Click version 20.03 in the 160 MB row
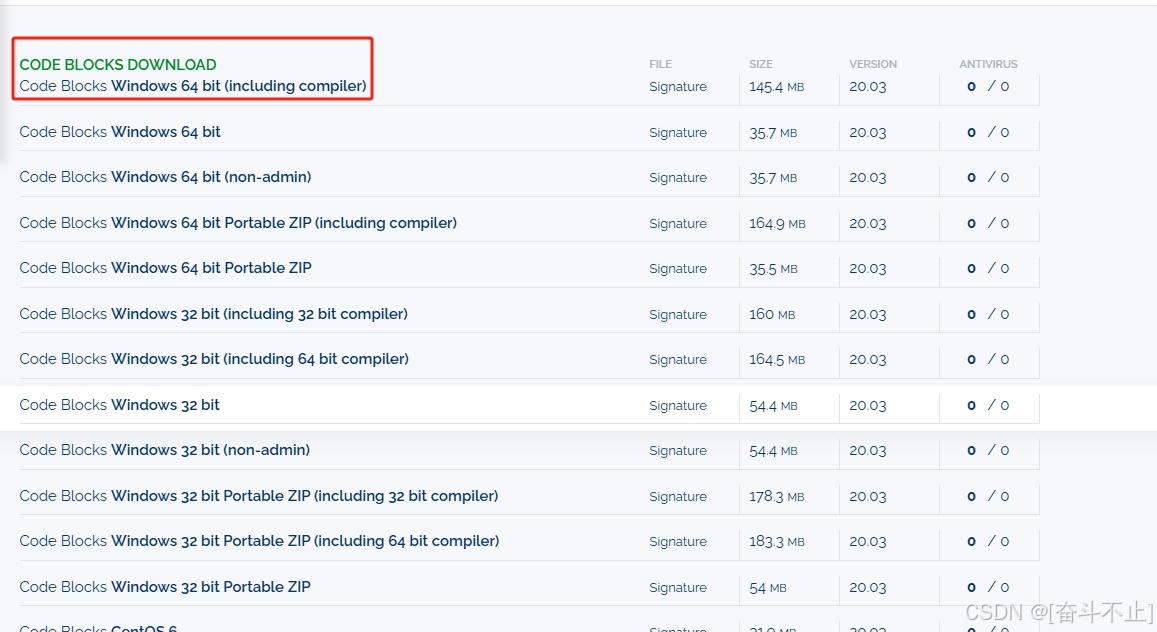Image resolution: width=1157 pixels, height=632 pixels. coord(868,314)
